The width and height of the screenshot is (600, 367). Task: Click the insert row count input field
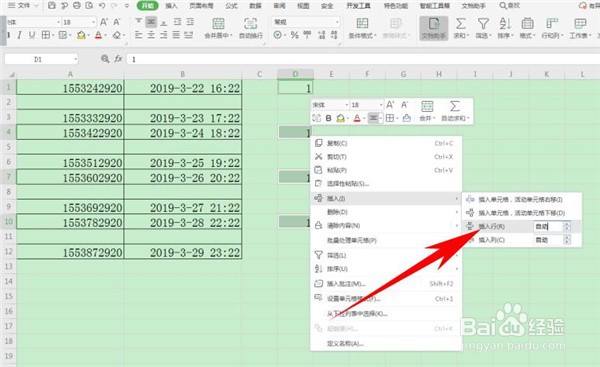pyautogui.click(x=548, y=227)
